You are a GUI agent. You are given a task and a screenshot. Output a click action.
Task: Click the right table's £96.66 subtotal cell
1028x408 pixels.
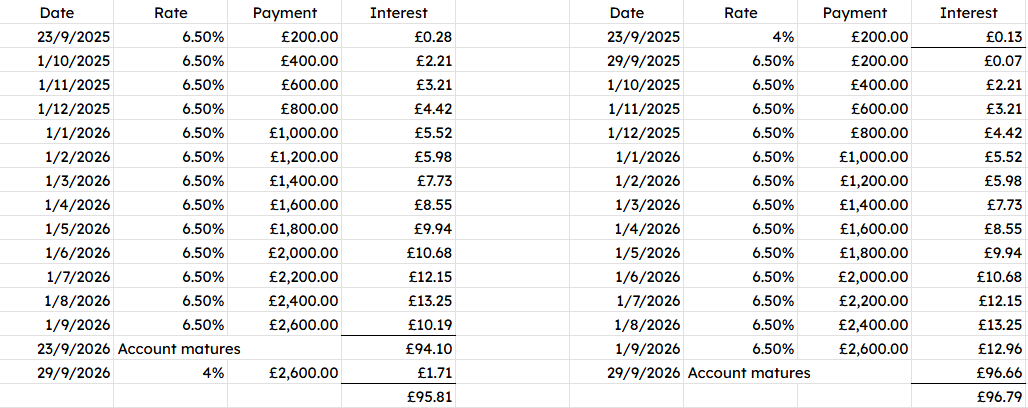tap(968, 373)
